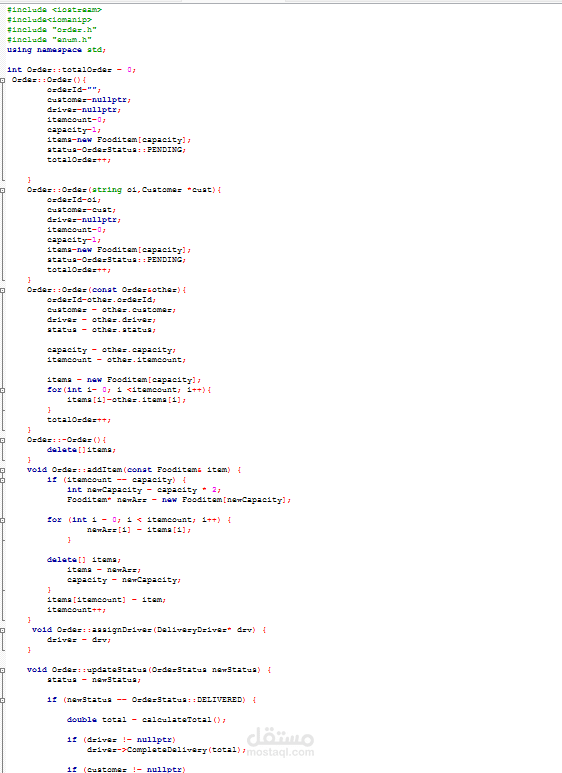Click the #include <iostream> line
The width and height of the screenshot is (562, 773).
click(x=54, y=10)
